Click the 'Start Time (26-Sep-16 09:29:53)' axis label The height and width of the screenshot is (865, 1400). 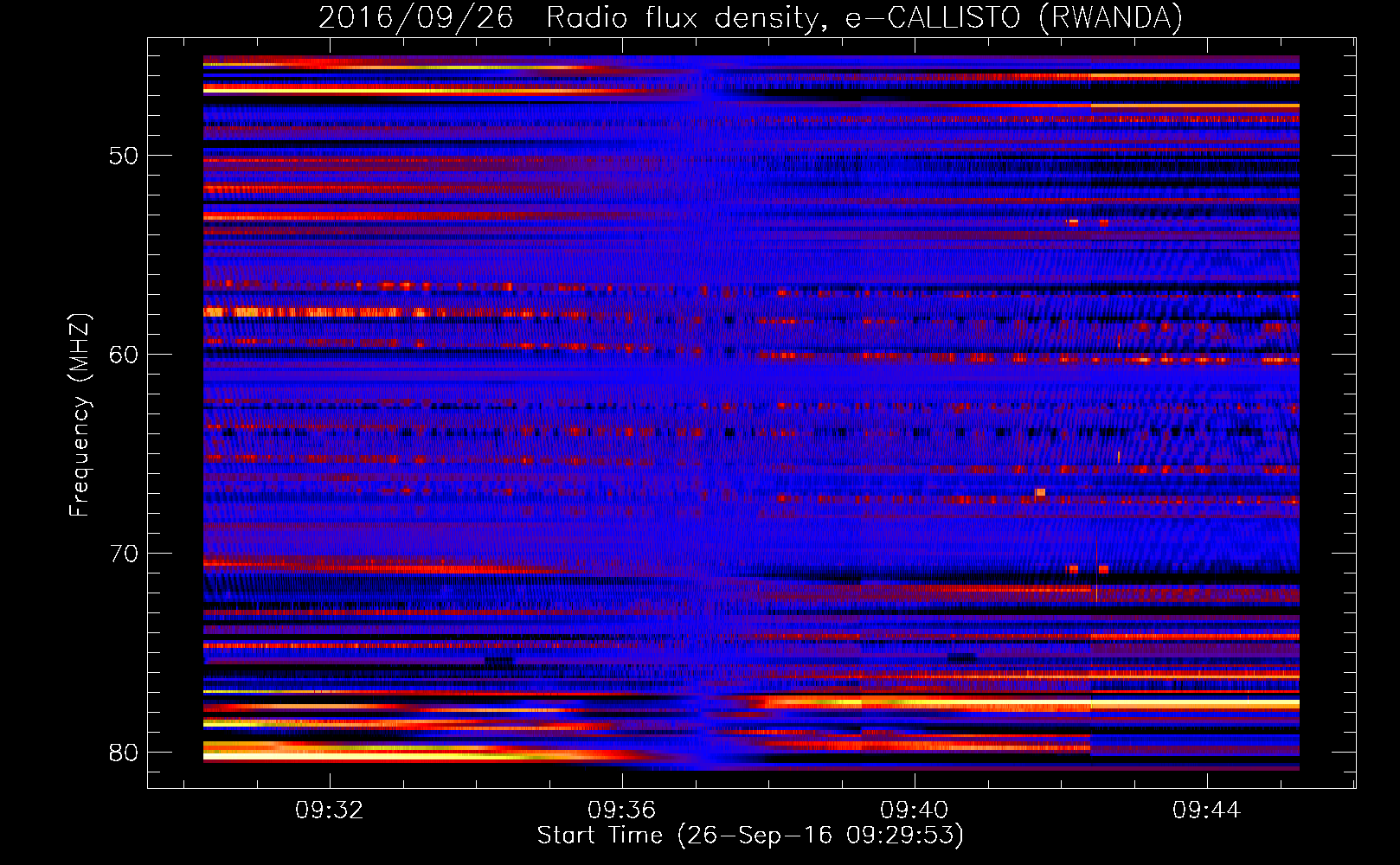click(x=750, y=836)
